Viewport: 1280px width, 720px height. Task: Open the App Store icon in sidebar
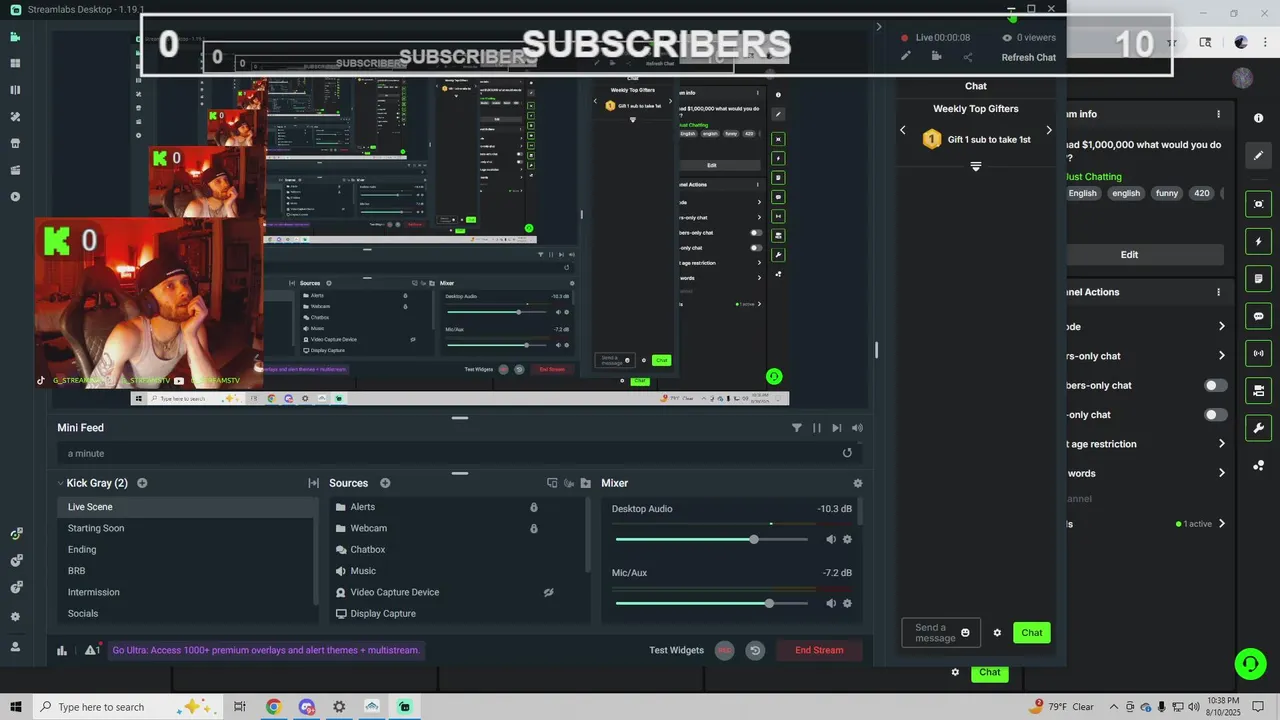15,143
